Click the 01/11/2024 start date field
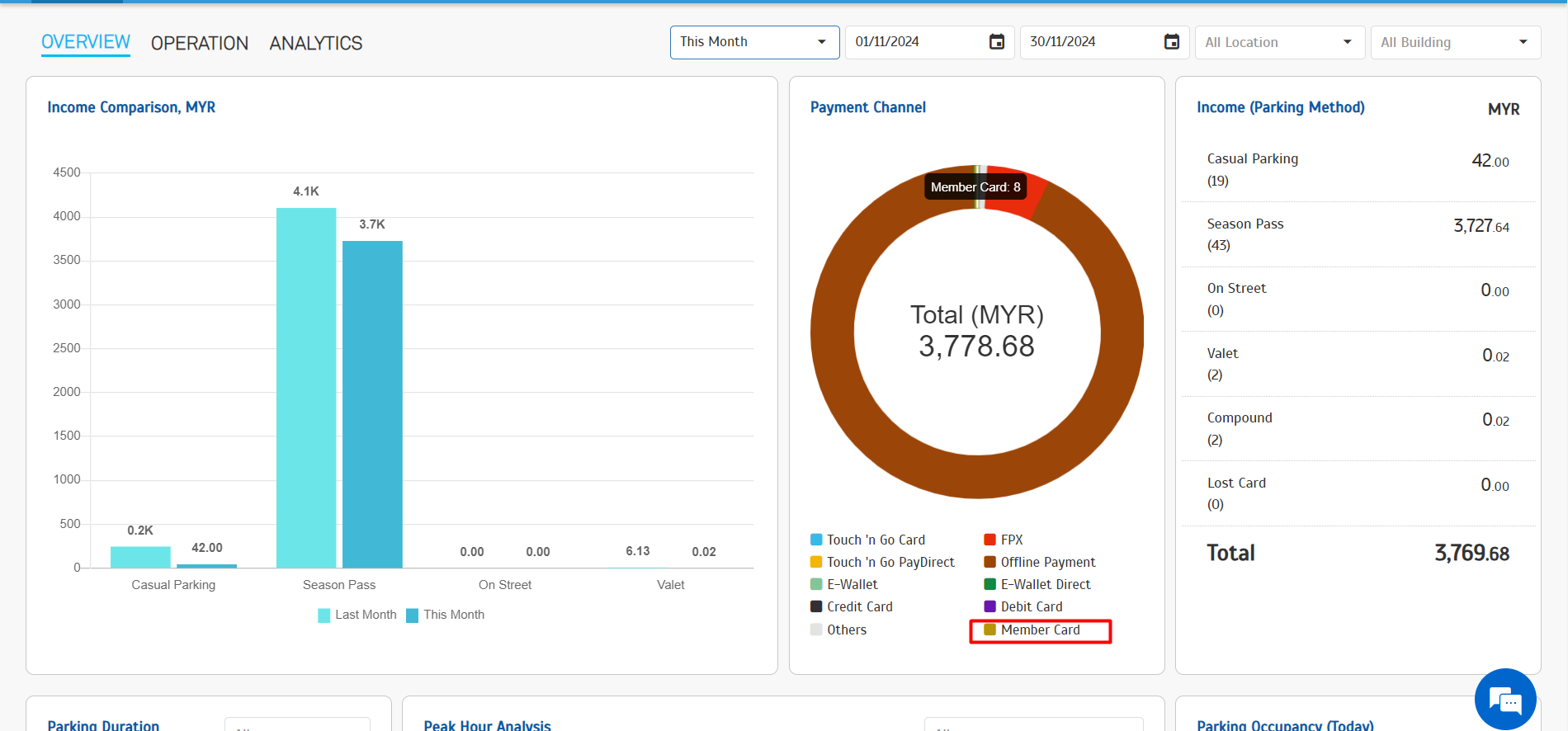 [x=914, y=42]
